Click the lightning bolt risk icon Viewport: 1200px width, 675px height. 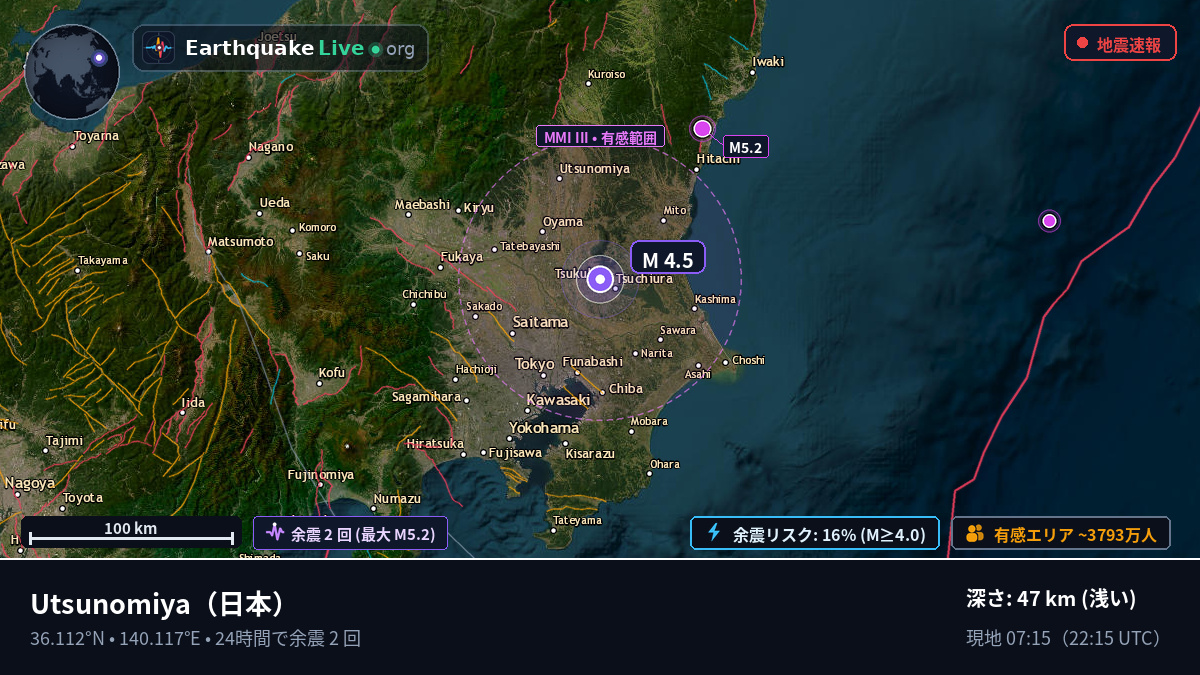click(x=714, y=533)
